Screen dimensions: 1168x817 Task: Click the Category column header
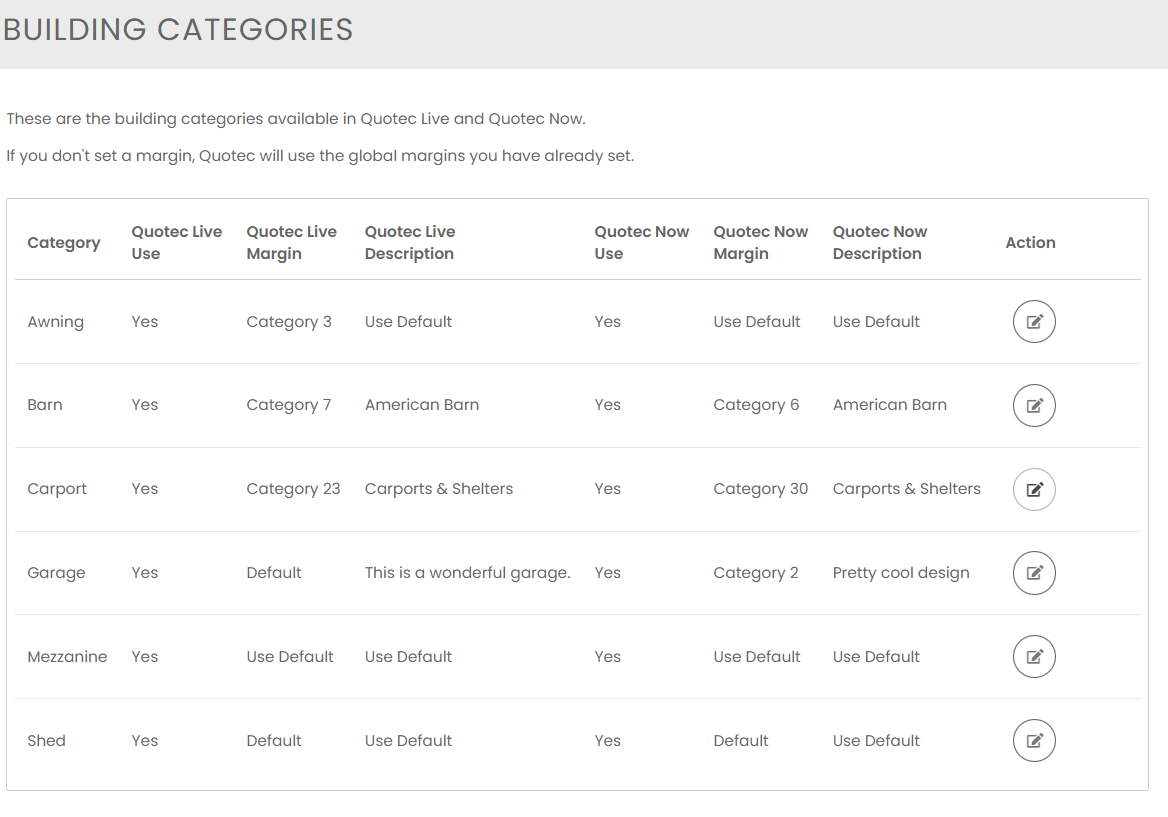[64, 243]
